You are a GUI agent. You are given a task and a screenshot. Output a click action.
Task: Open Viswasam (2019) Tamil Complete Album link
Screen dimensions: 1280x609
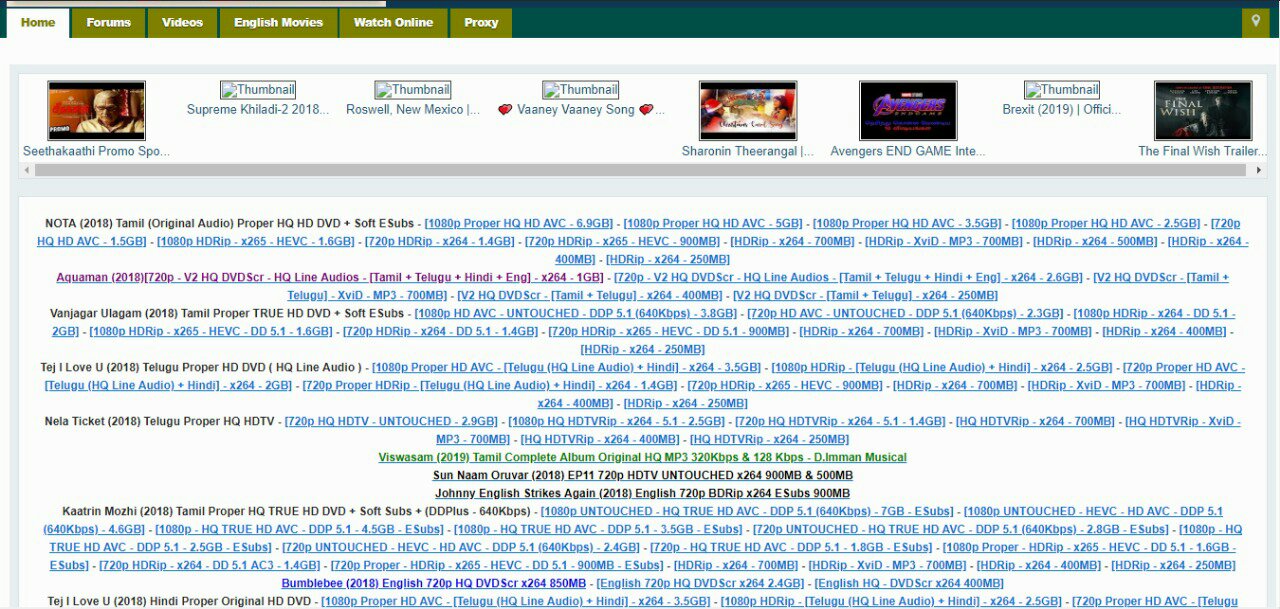pyautogui.click(x=642, y=458)
